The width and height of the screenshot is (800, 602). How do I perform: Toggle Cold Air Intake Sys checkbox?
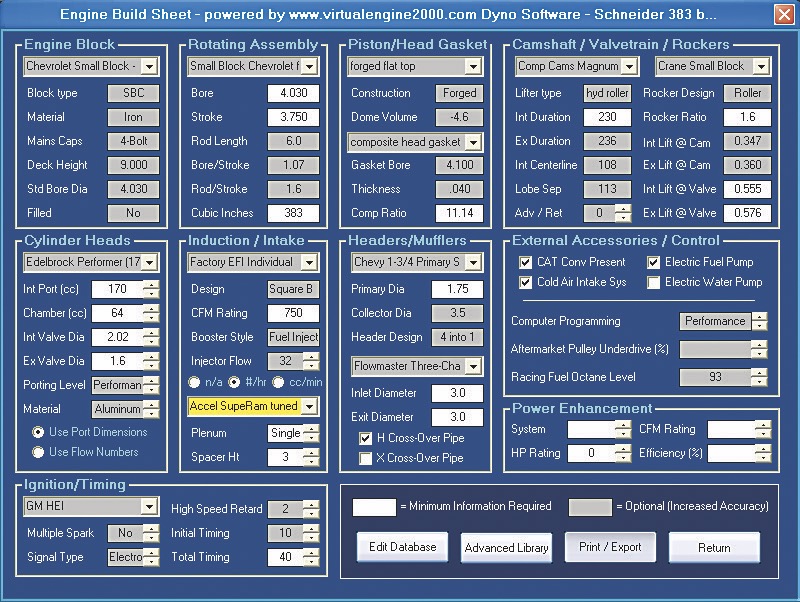click(x=525, y=282)
